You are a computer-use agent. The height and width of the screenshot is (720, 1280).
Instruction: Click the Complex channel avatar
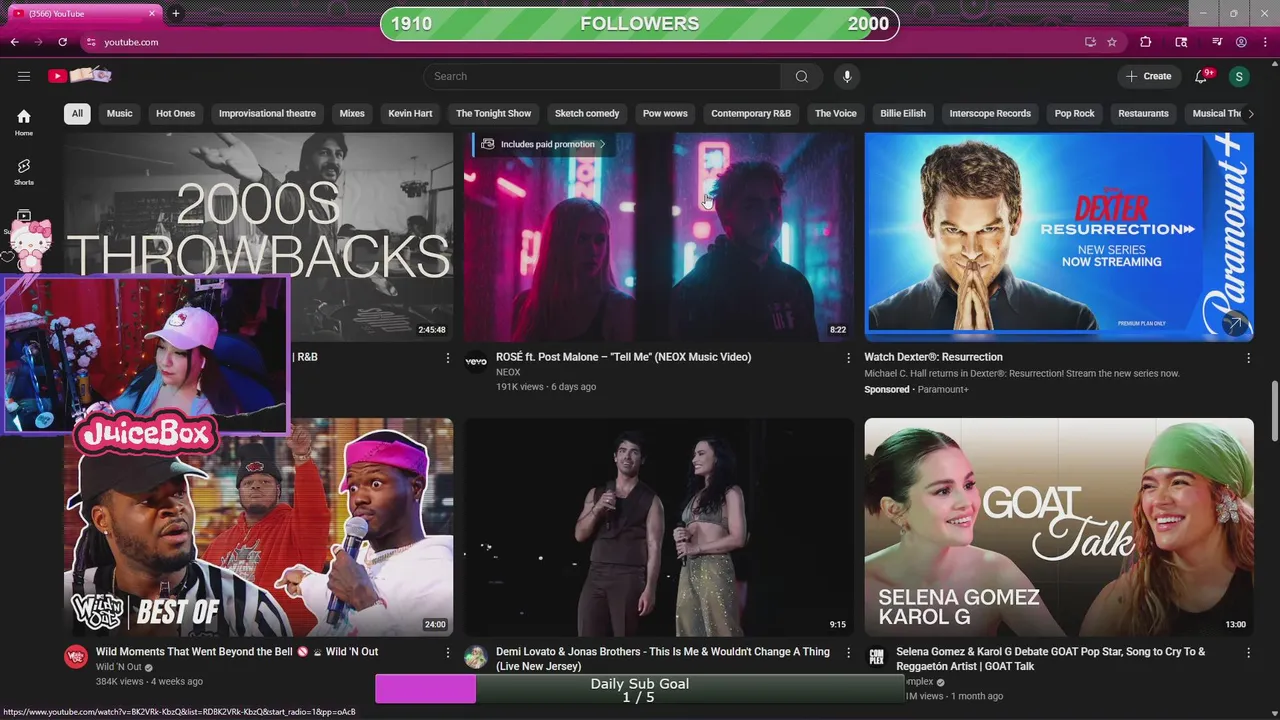(x=876, y=657)
